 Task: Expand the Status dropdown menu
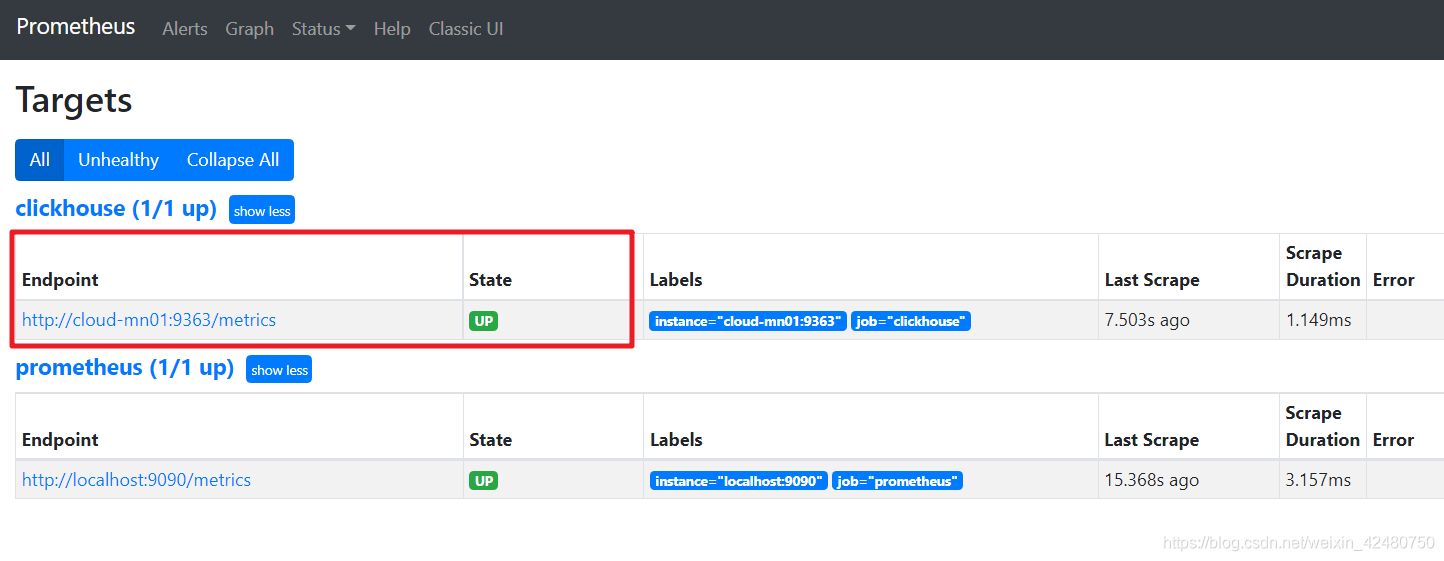pos(323,29)
